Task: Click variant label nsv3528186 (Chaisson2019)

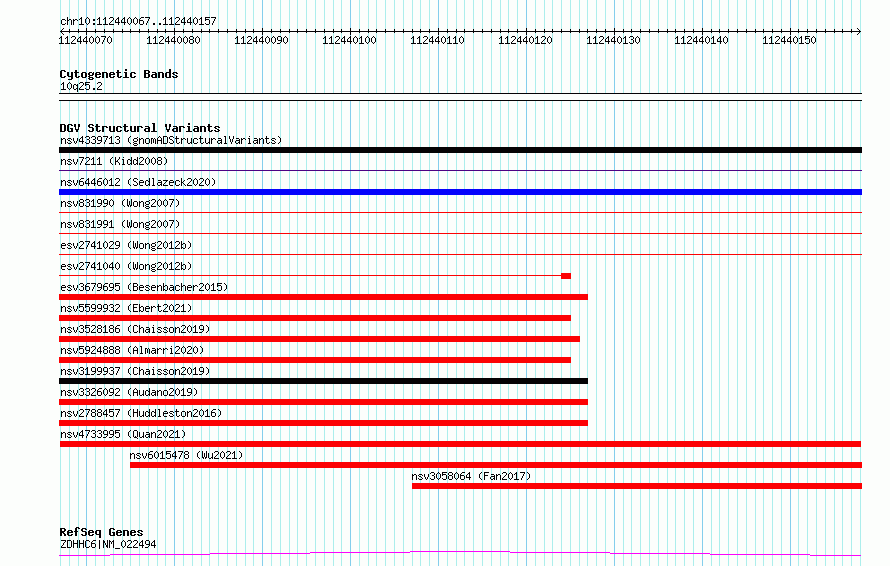Action: (135, 329)
